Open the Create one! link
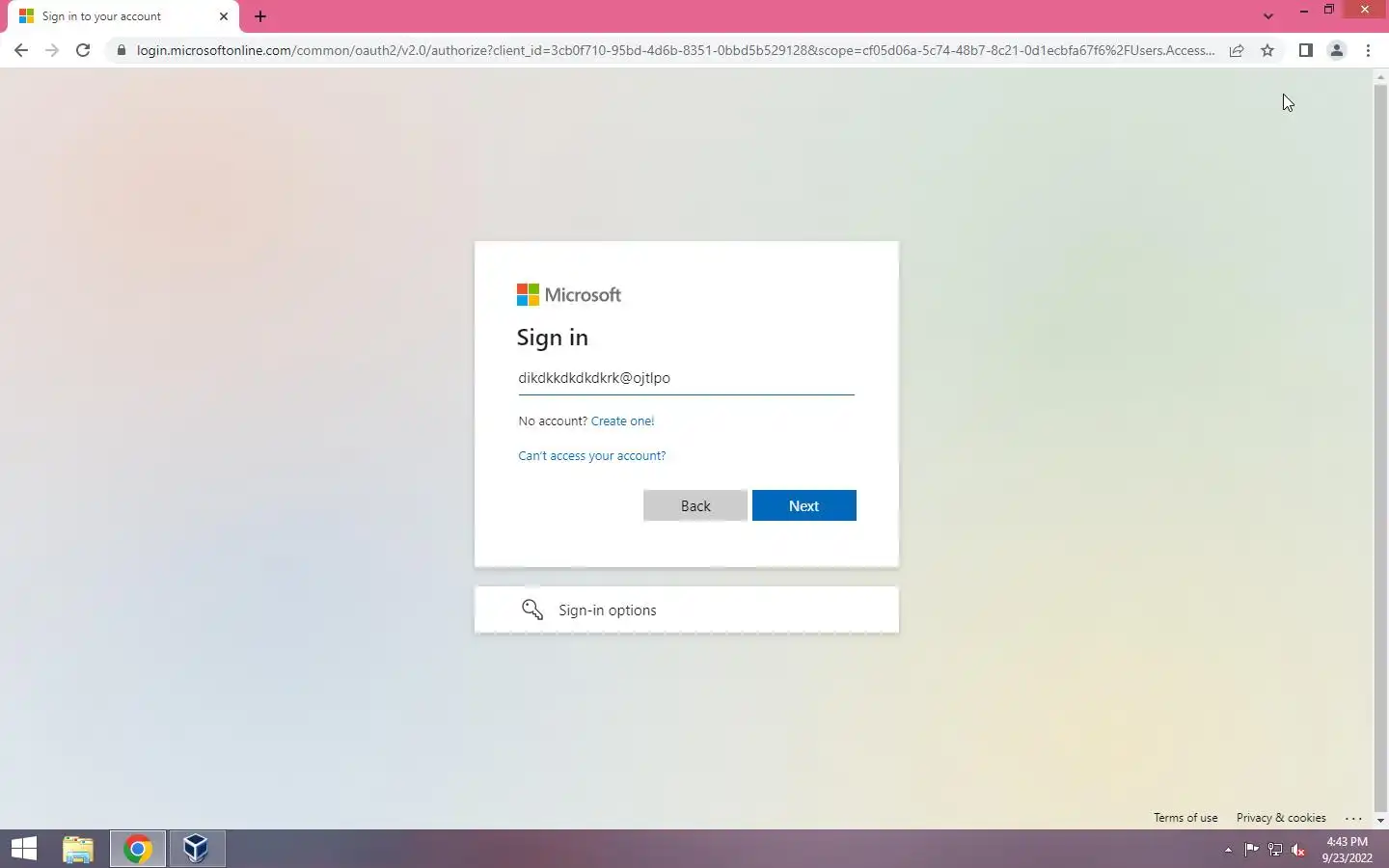The height and width of the screenshot is (868, 1389). (x=622, y=420)
